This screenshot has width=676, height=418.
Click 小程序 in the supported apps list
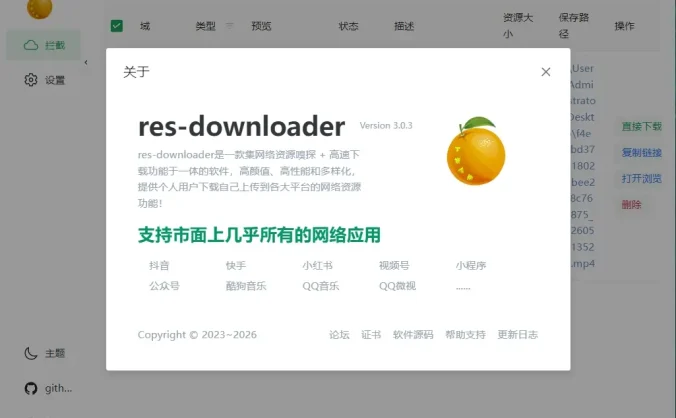click(x=471, y=265)
